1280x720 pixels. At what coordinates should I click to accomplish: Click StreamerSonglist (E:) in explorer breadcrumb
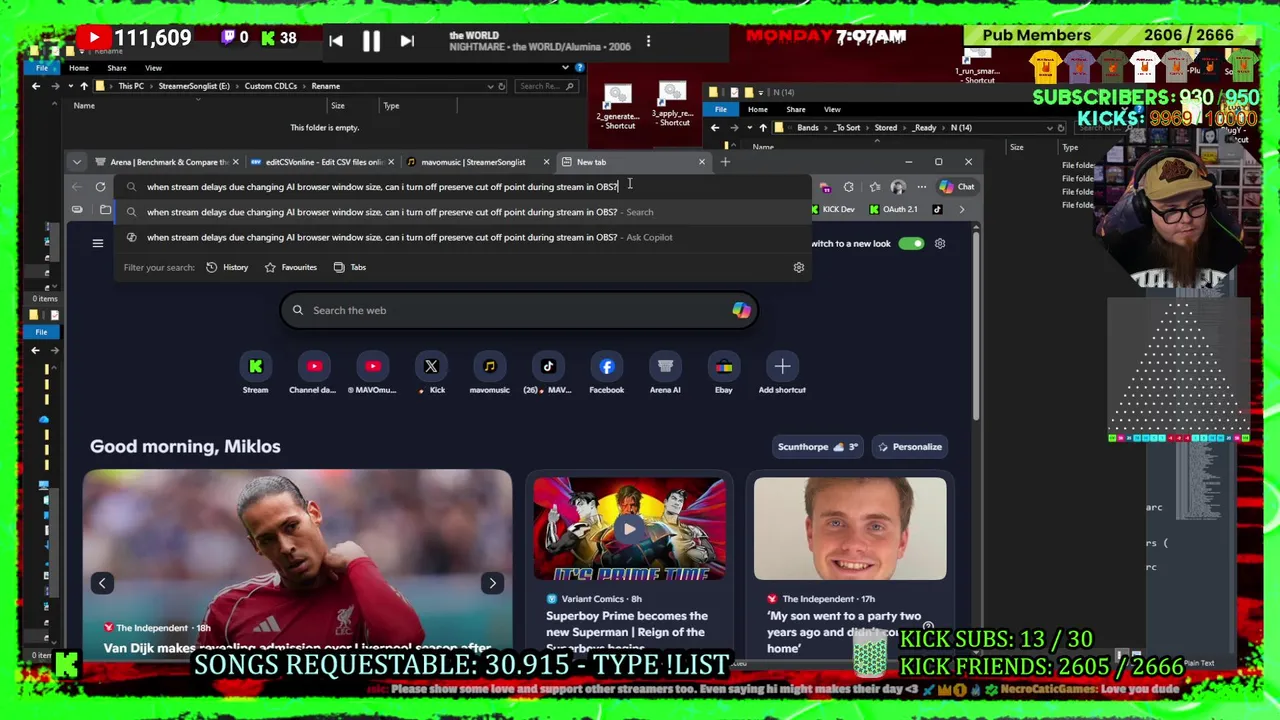[x=194, y=86]
